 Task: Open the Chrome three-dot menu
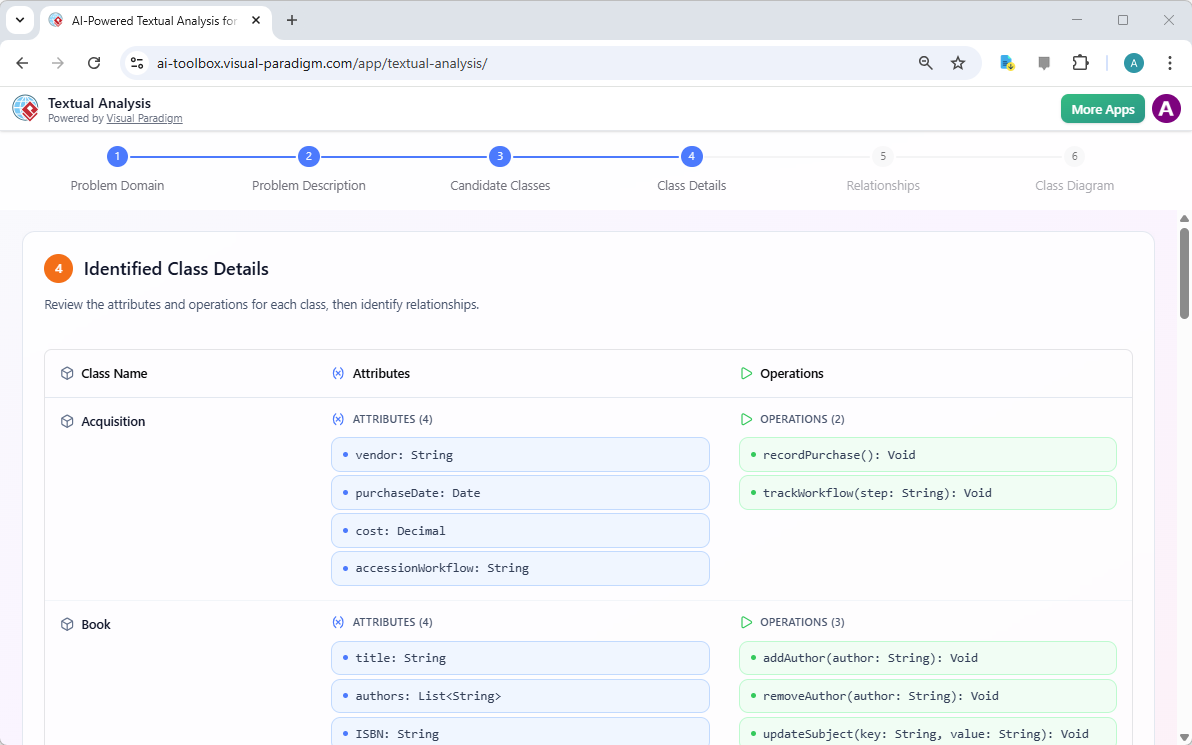tap(1170, 62)
